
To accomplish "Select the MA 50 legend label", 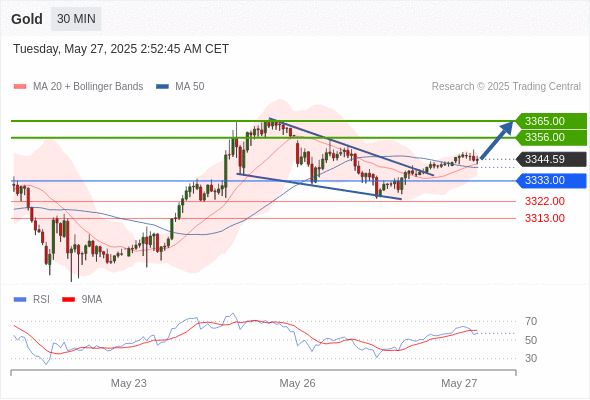I will pyautogui.click(x=190, y=87).
